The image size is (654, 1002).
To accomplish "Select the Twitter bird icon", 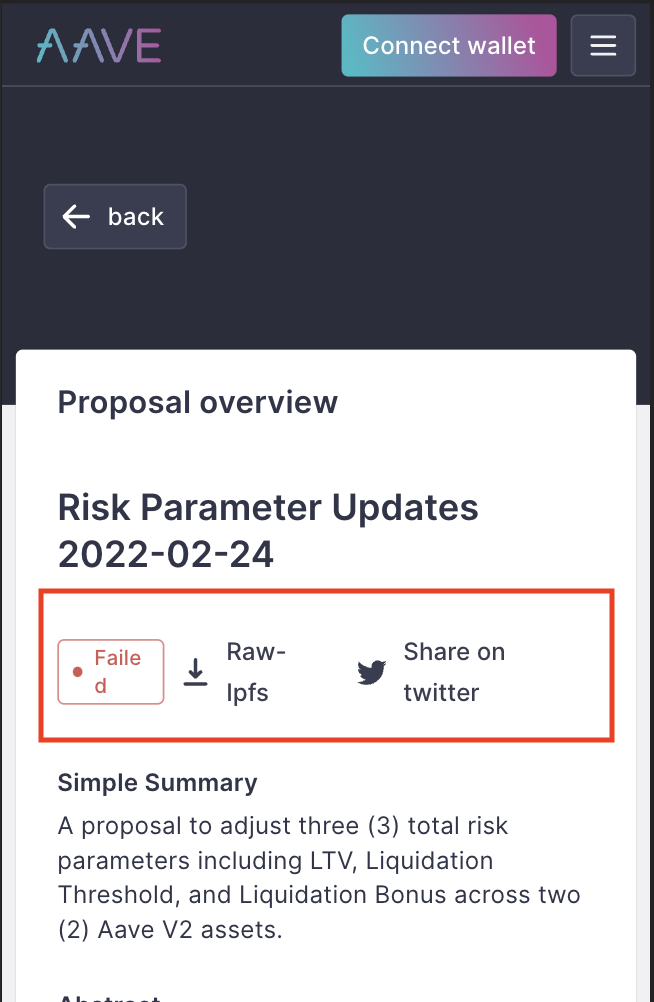I will pyautogui.click(x=370, y=672).
